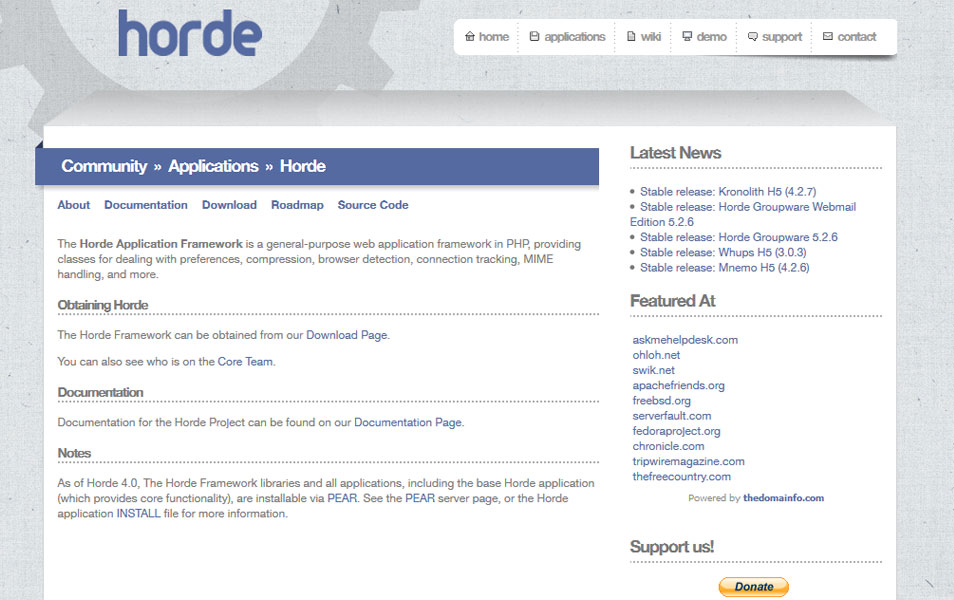Open Horde Groupware Webmail Edition 5.2.6 news
Screen dimensions: 954x600
click(x=743, y=214)
